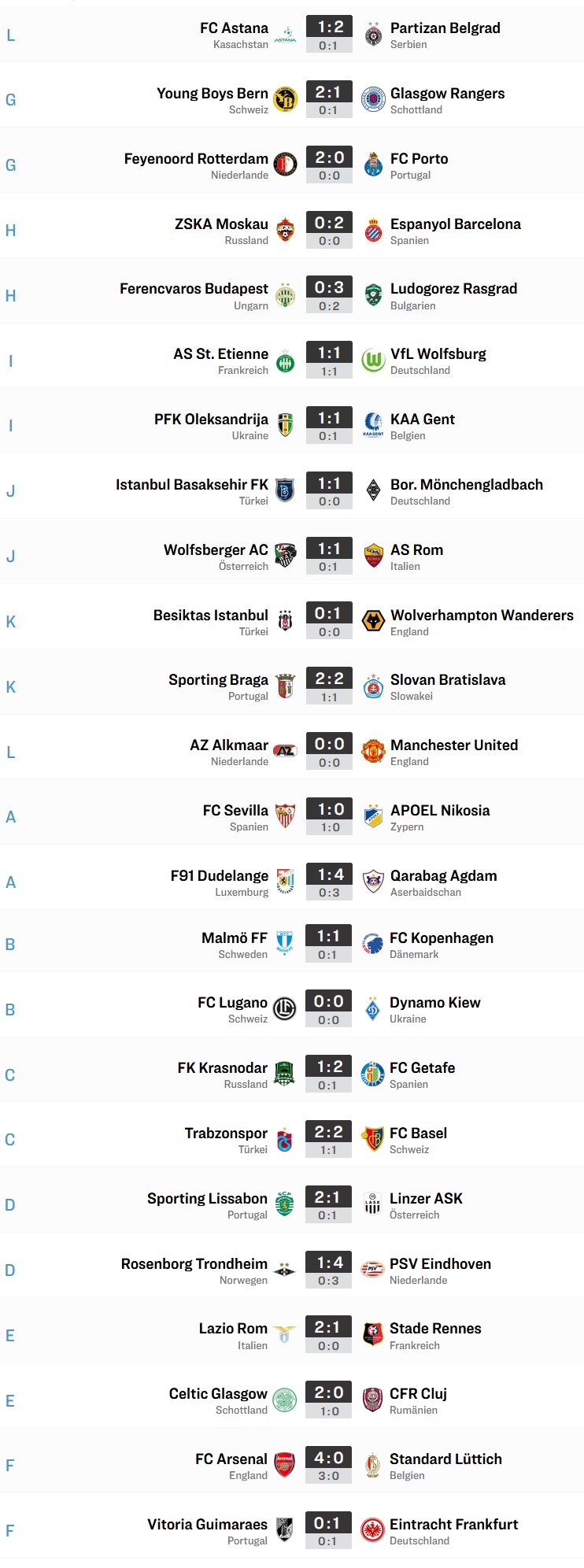Screen dimensions: 584x1568
Task: Click the Celtic Glasgow crest
Action: coord(284,1400)
